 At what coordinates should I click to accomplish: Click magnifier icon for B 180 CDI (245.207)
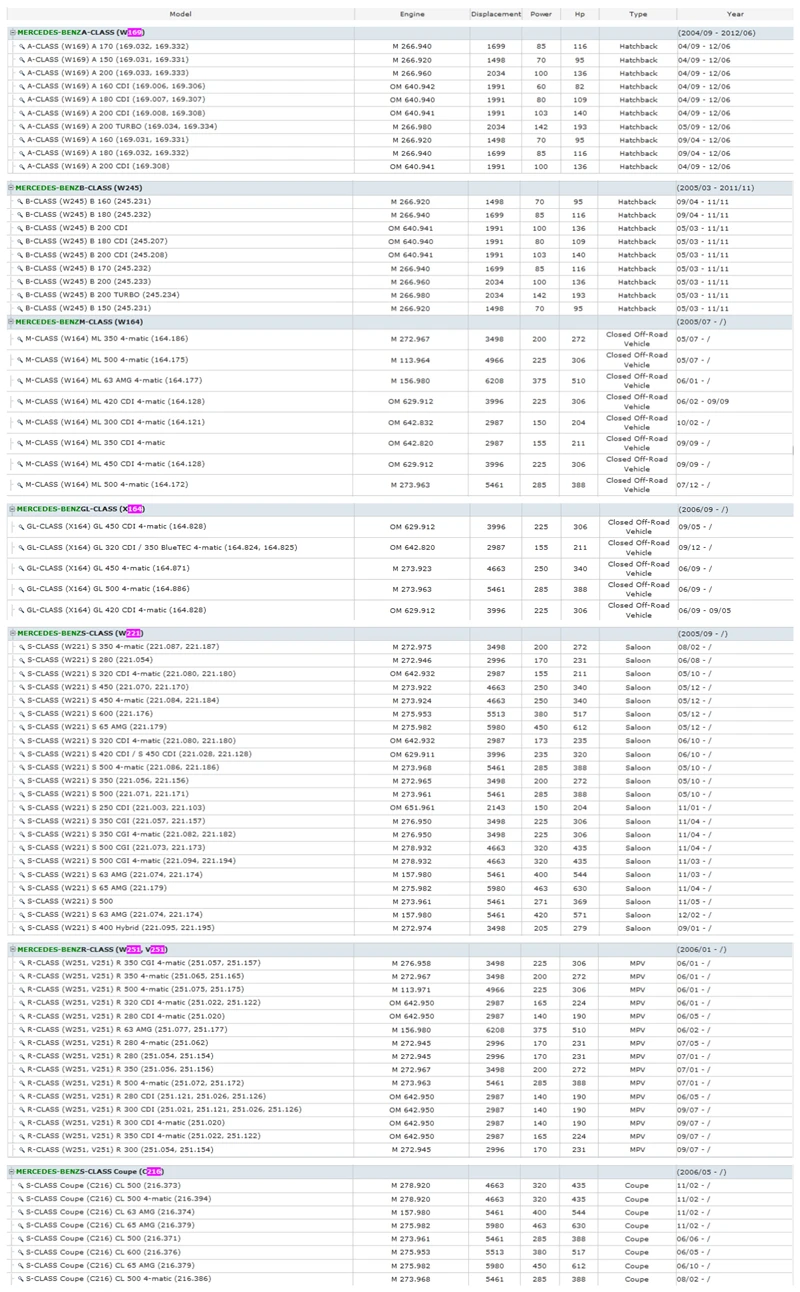click(21, 241)
